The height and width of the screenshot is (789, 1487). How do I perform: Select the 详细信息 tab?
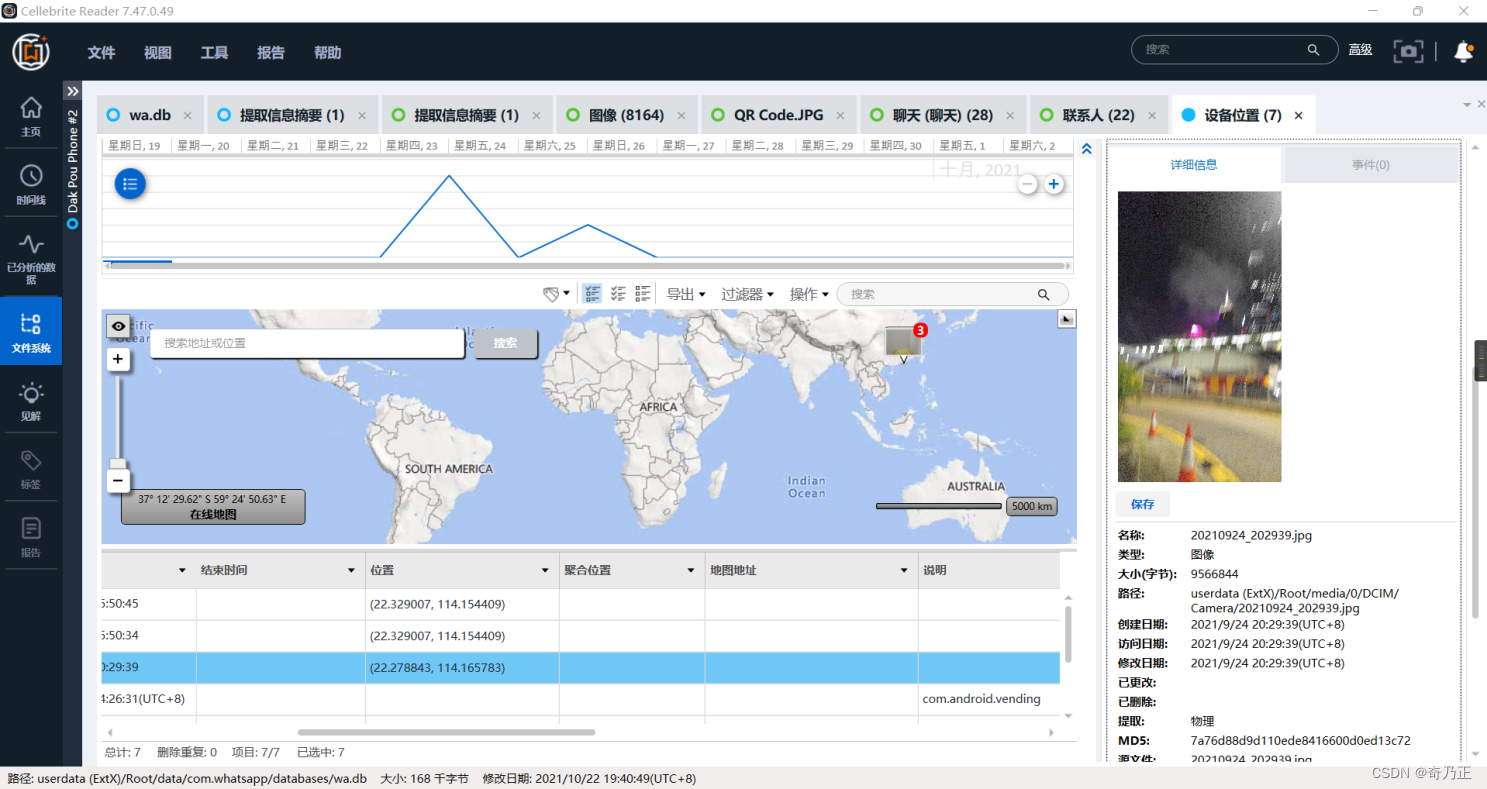click(1194, 165)
